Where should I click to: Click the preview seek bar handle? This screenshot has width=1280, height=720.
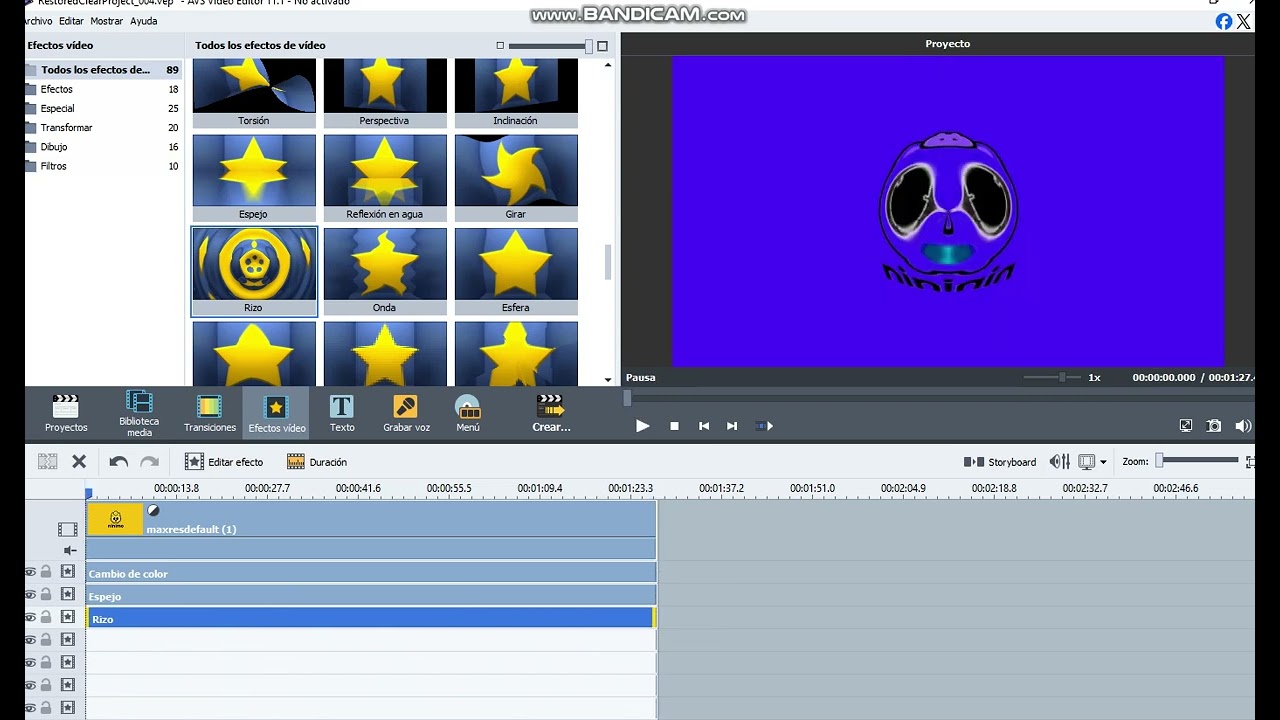pos(627,398)
